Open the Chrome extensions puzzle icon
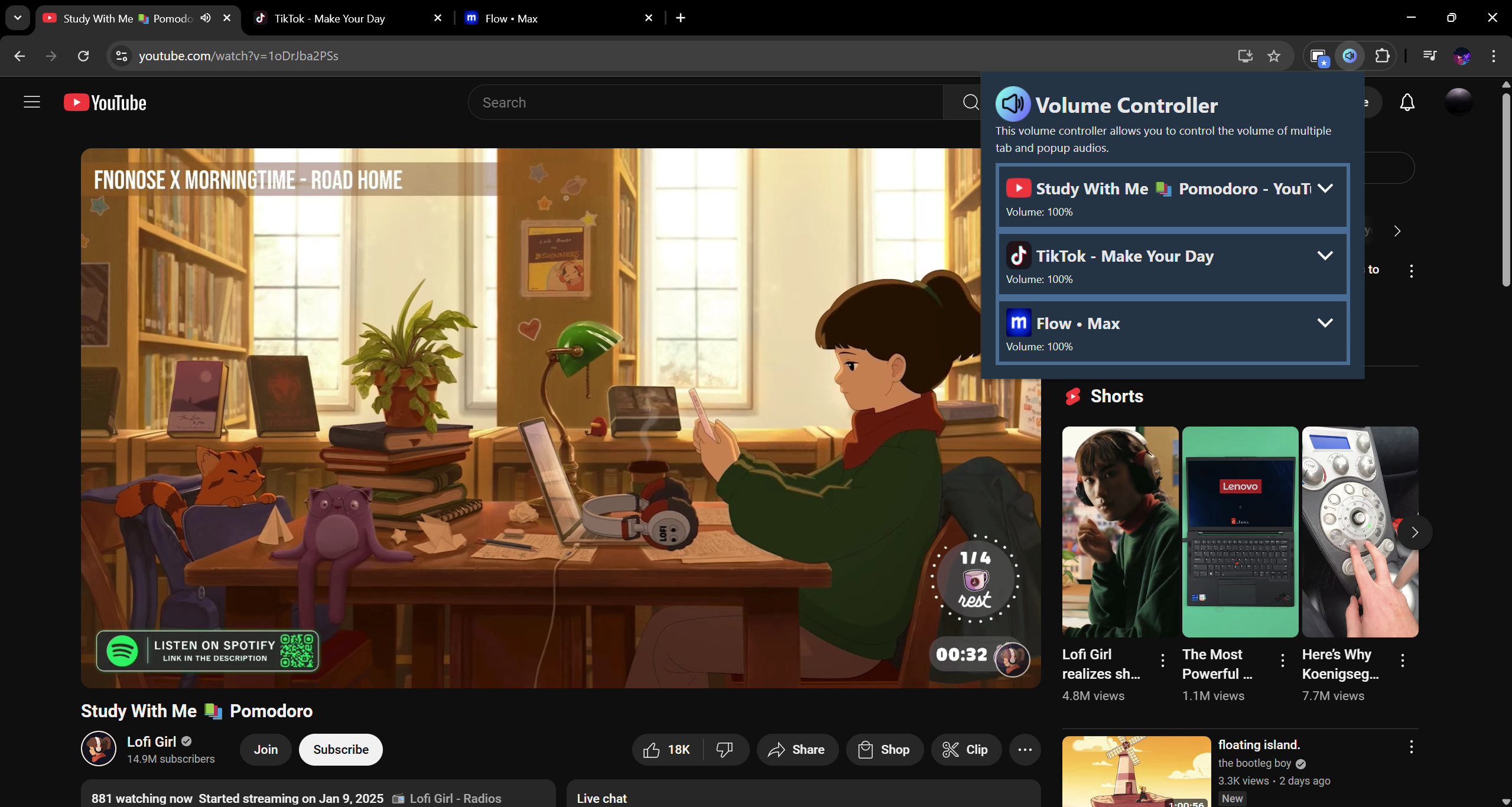The image size is (1512, 807). pos(1382,56)
